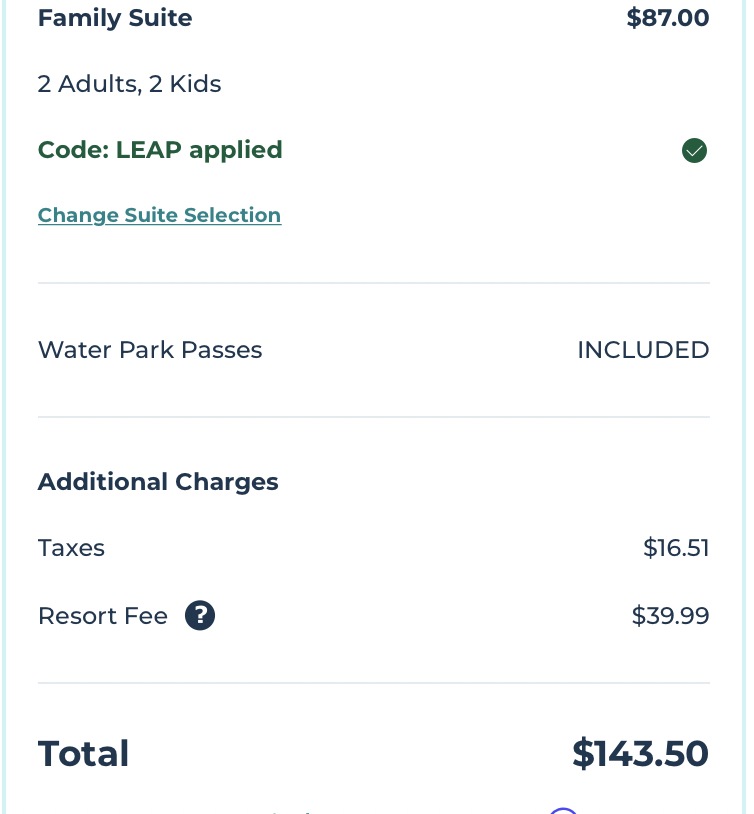Click the $87.00 suite price
The width and height of the screenshot is (754, 814).
pyautogui.click(x=668, y=18)
